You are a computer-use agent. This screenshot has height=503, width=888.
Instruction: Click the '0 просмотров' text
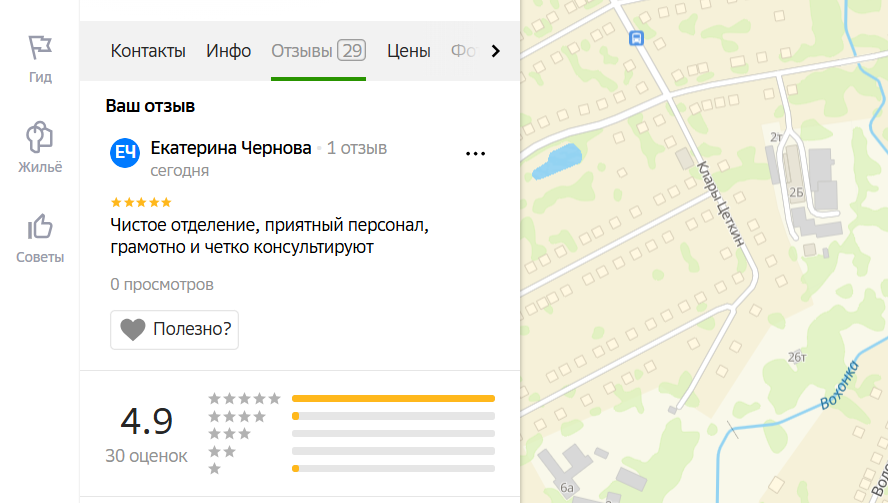[162, 284]
